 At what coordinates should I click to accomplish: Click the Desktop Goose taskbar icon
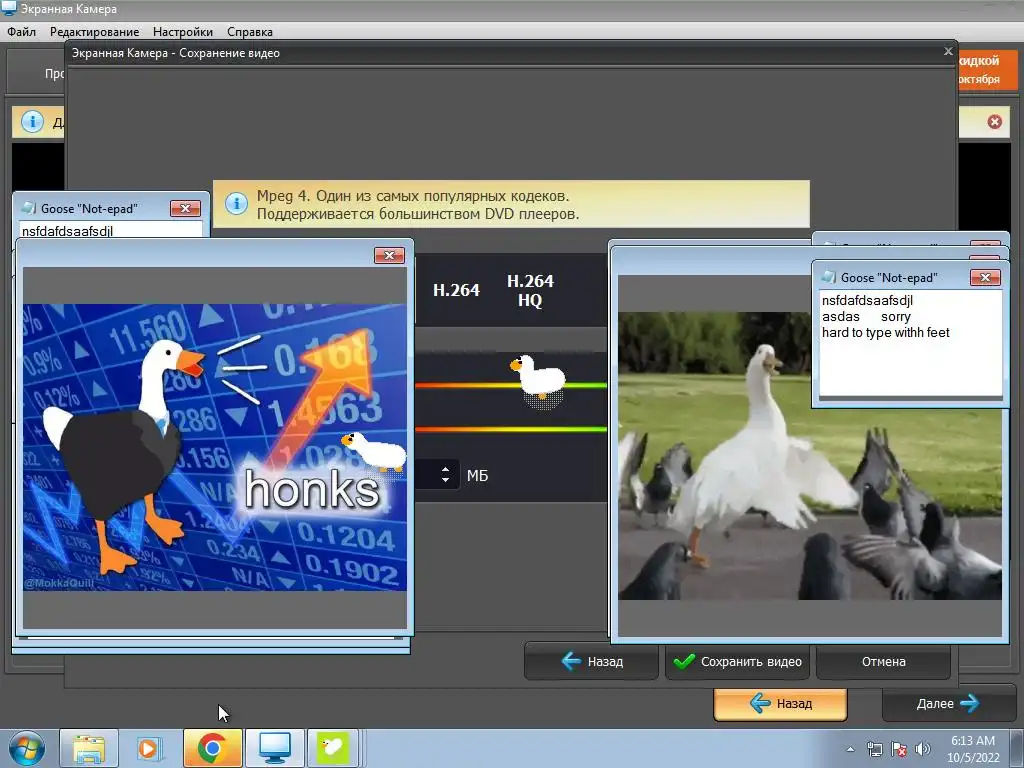[333, 748]
